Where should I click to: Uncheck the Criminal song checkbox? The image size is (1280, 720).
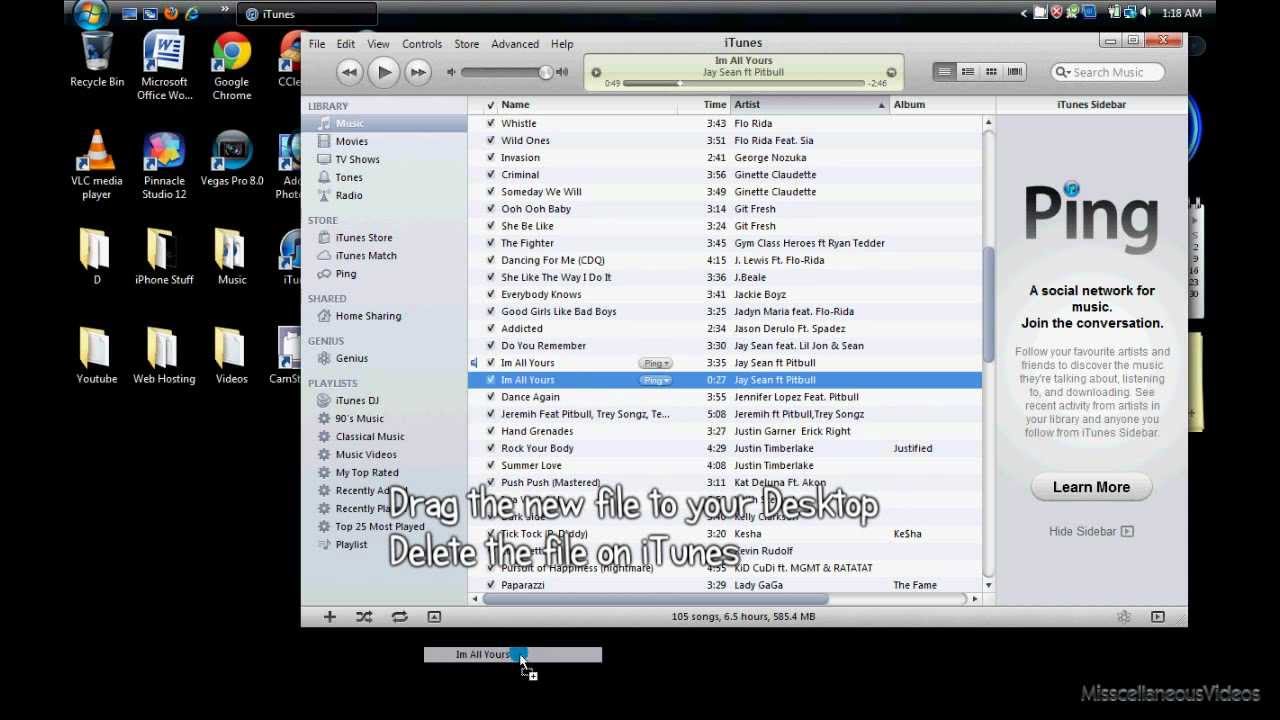click(x=490, y=175)
